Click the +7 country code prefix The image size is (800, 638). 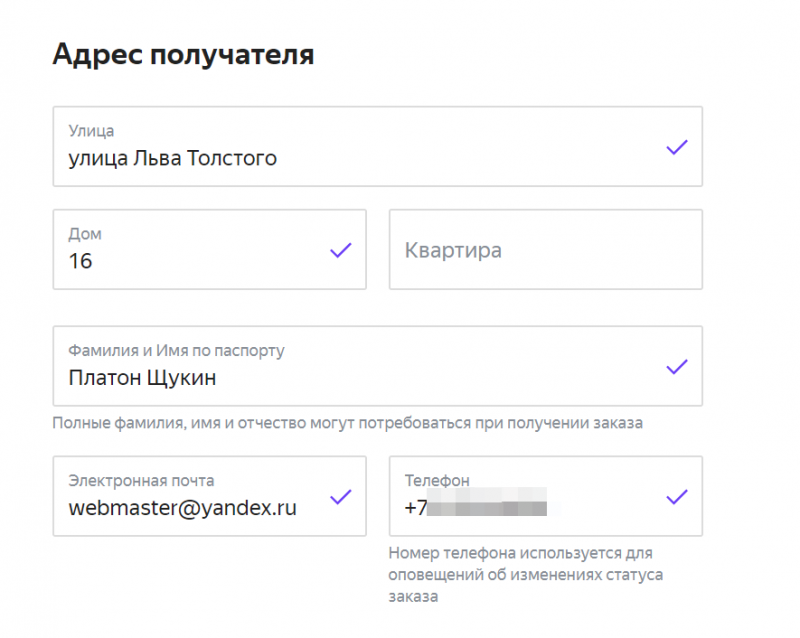pos(416,508)
